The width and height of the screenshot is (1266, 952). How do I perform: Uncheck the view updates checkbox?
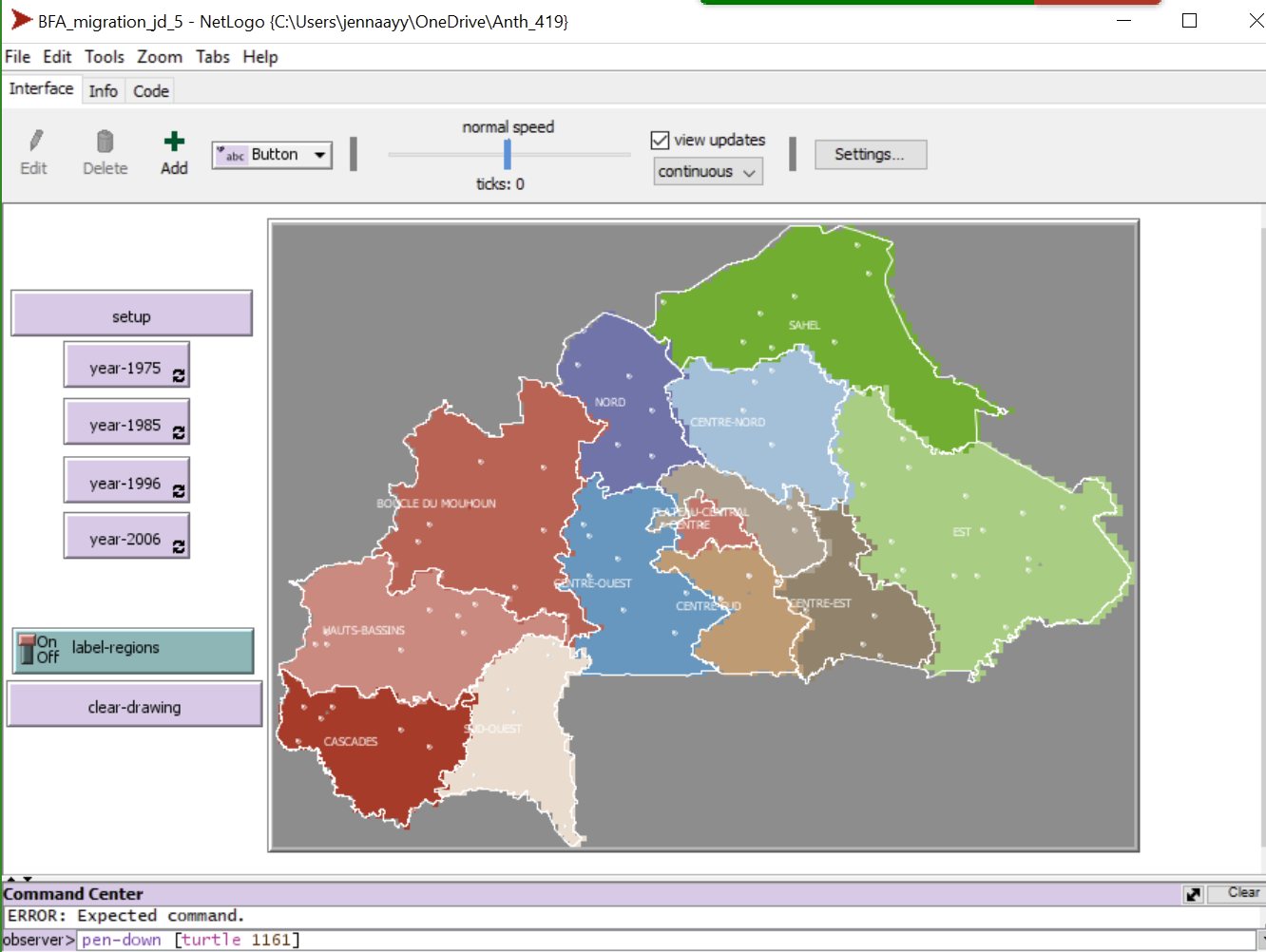(x=660, y=140)
